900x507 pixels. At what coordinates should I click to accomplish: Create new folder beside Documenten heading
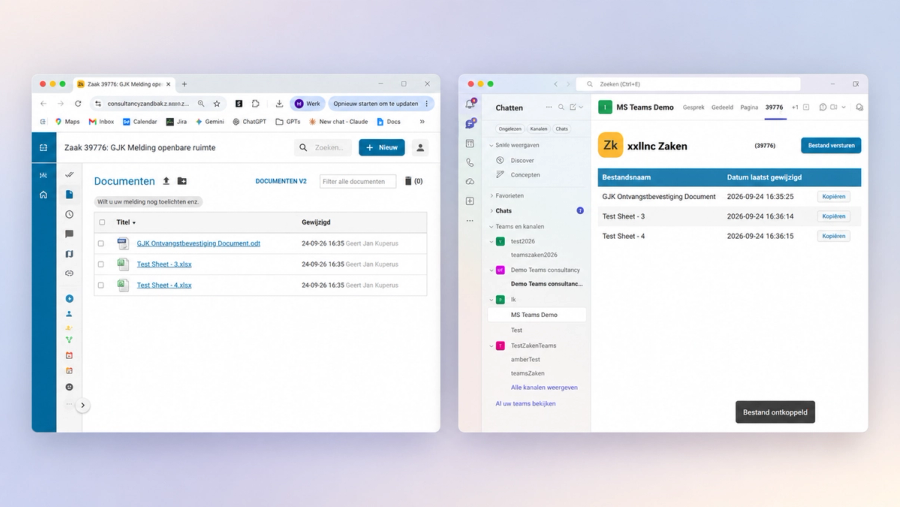tap(182, 181)
